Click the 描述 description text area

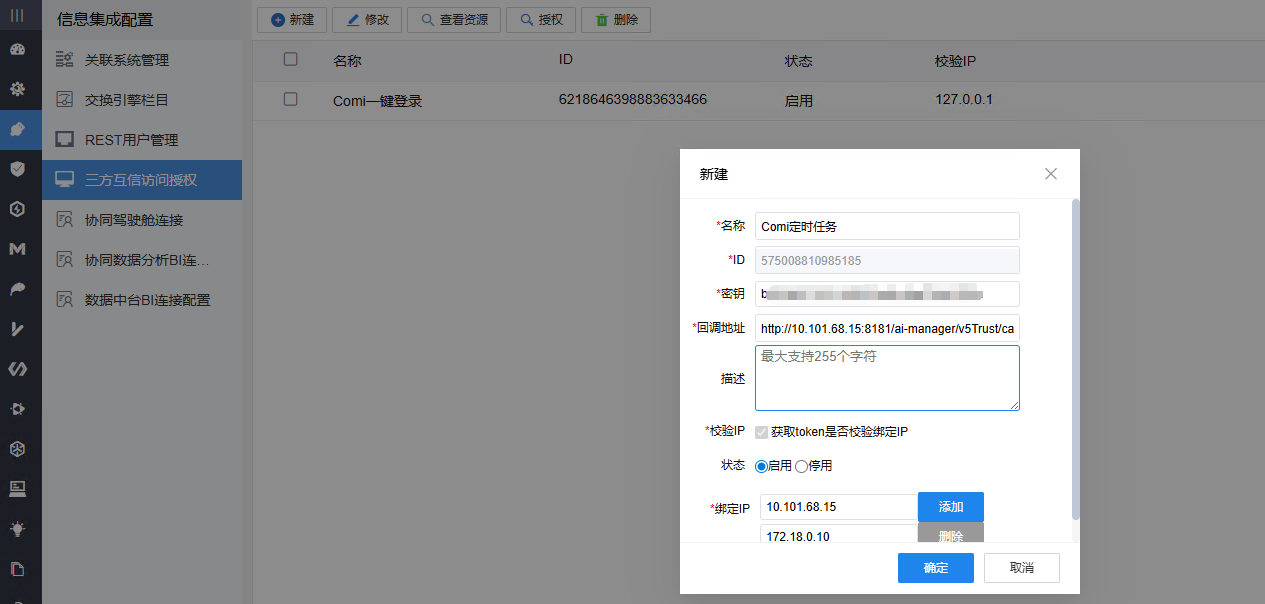click(x=887, y=378)
